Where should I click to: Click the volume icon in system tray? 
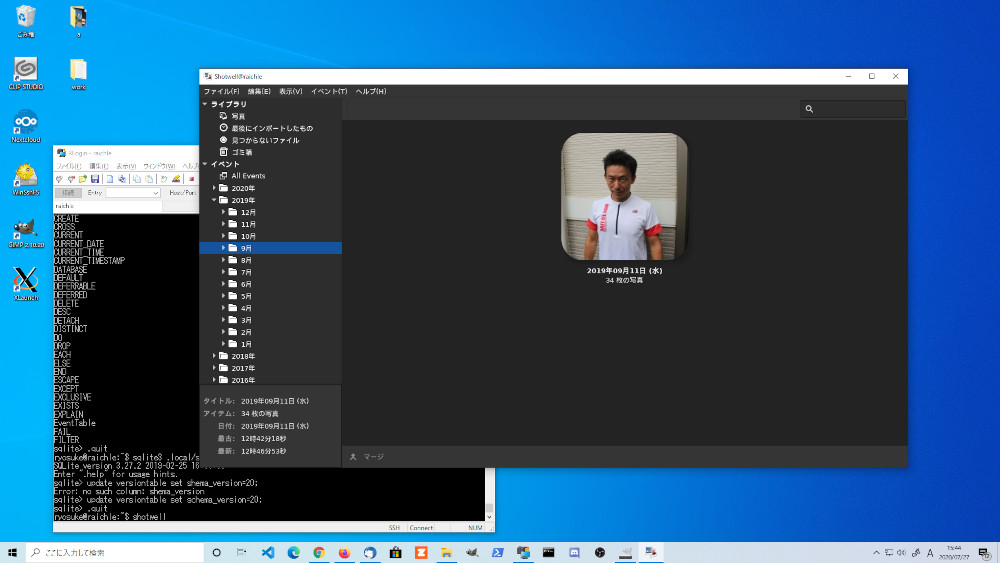[901, 553]
